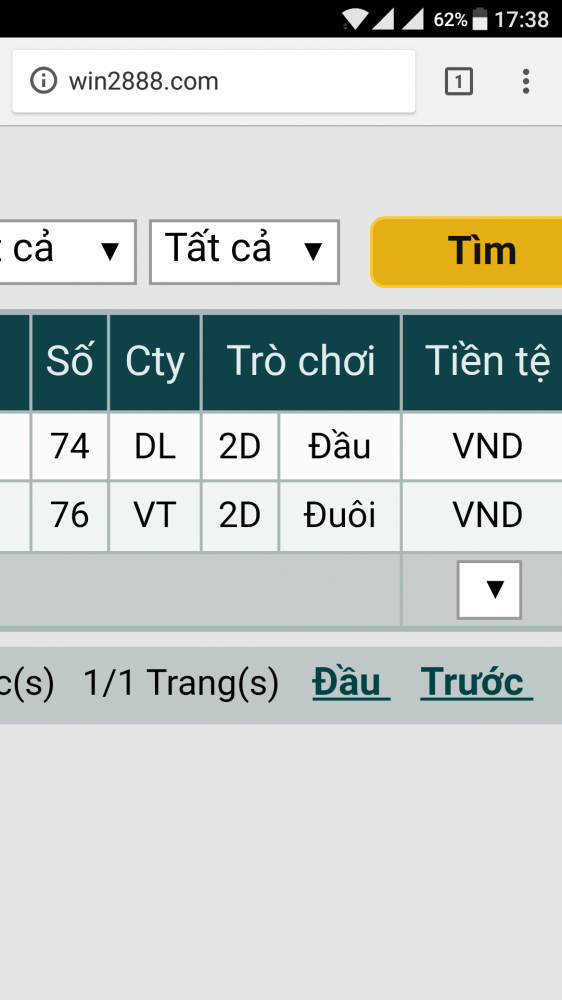Click the DL company cell

pyautogui.click(x=155, y=446)
